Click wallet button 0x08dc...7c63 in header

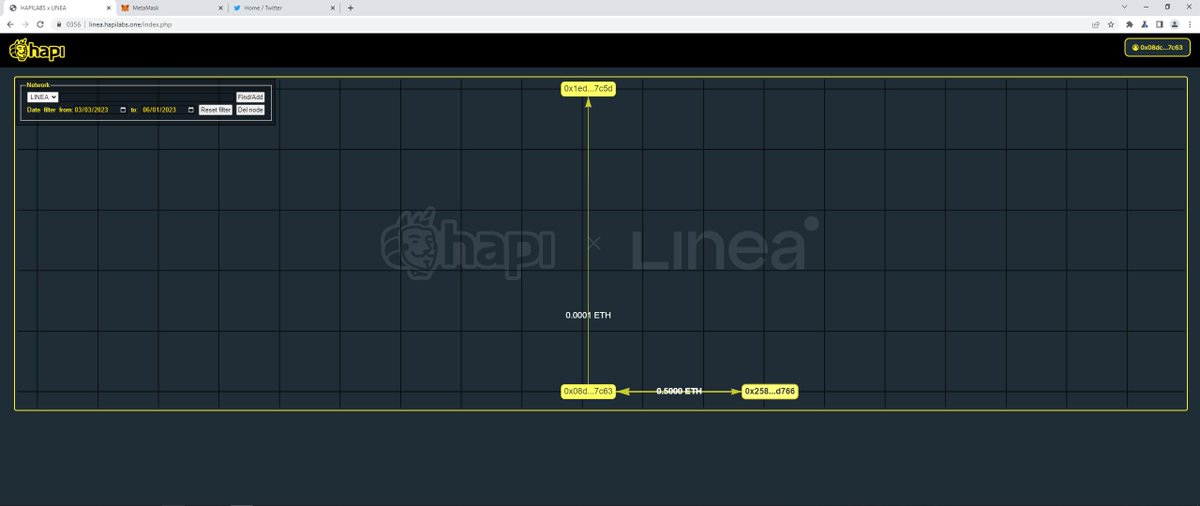[1157, 47]
